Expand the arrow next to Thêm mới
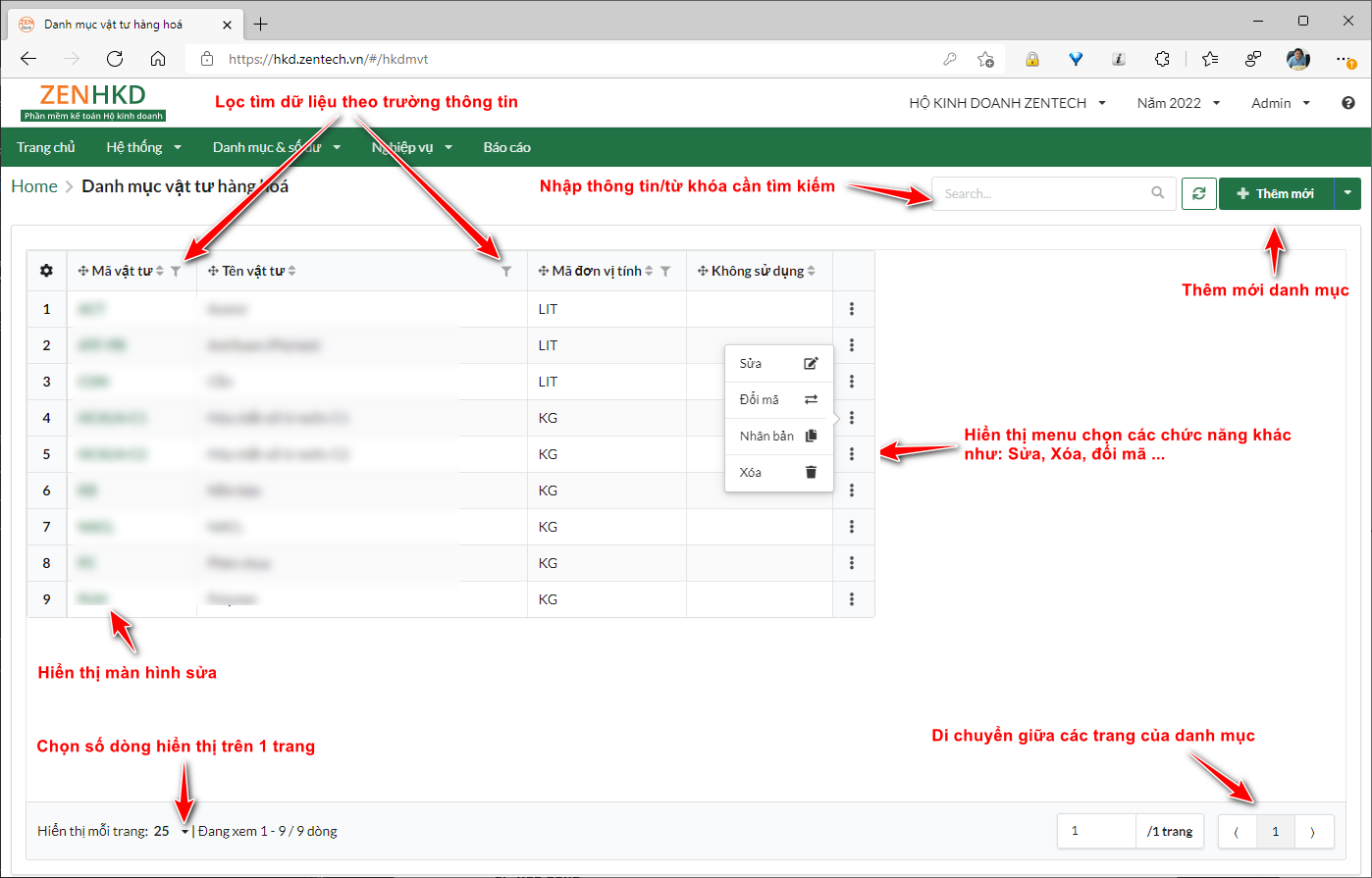1372x878 pixels. tap(1347, 193)
